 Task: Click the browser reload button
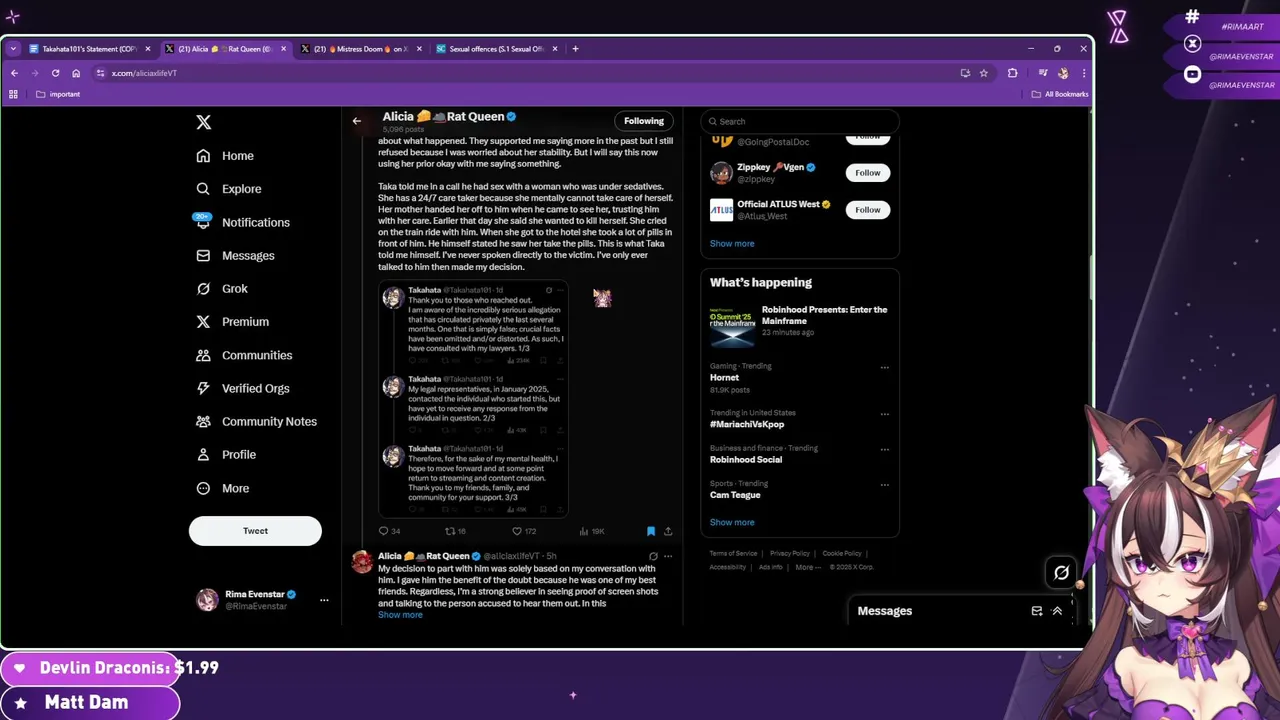(55, 73)
